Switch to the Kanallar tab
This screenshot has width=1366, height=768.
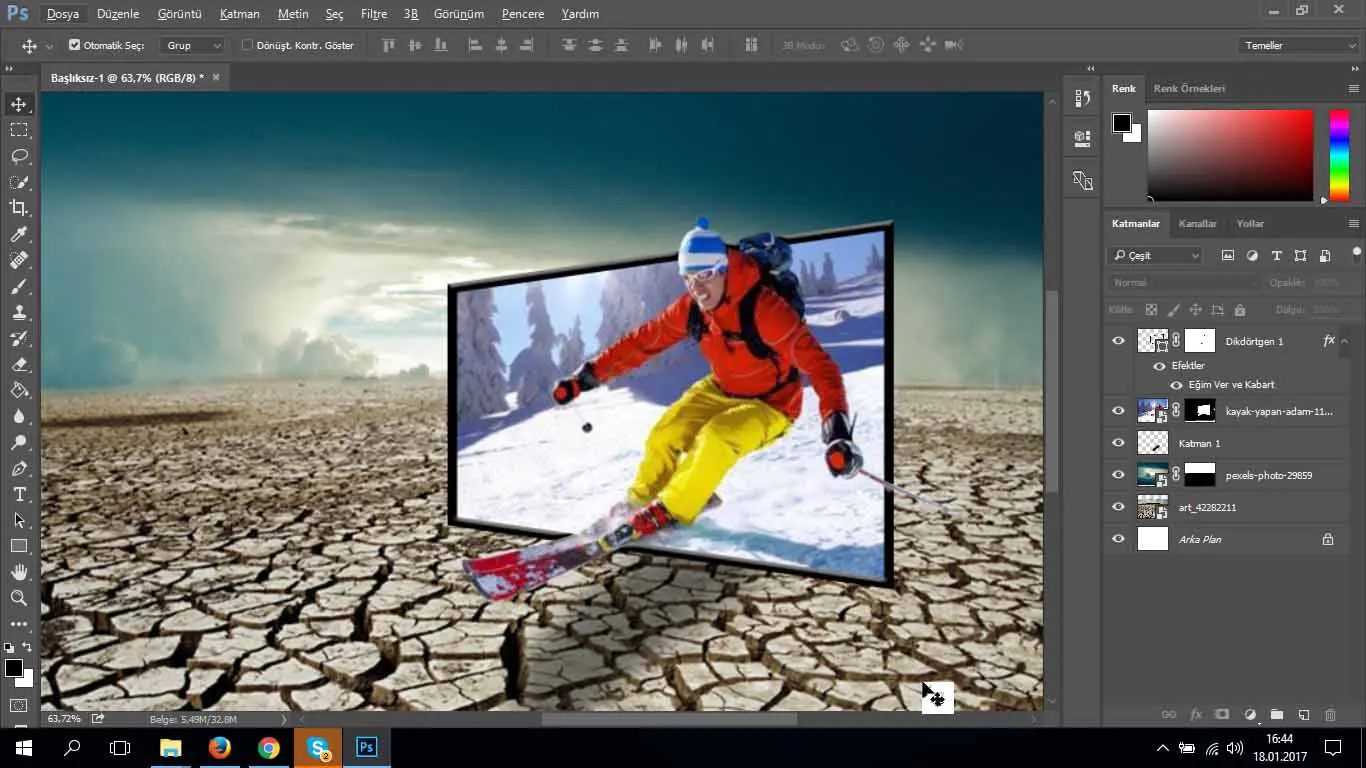[x=1197, y=224]
